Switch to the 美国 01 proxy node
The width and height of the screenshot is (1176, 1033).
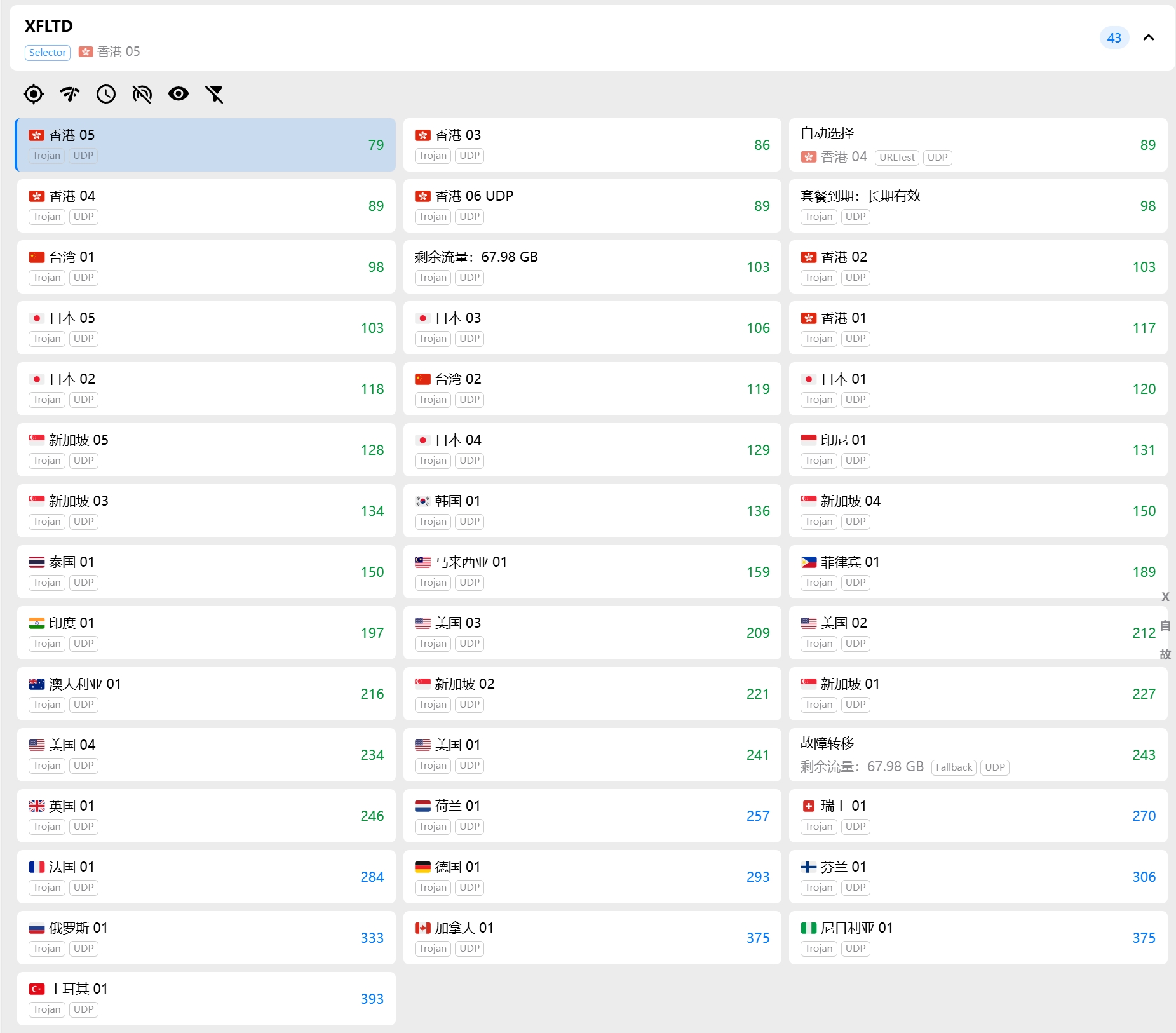591,755
